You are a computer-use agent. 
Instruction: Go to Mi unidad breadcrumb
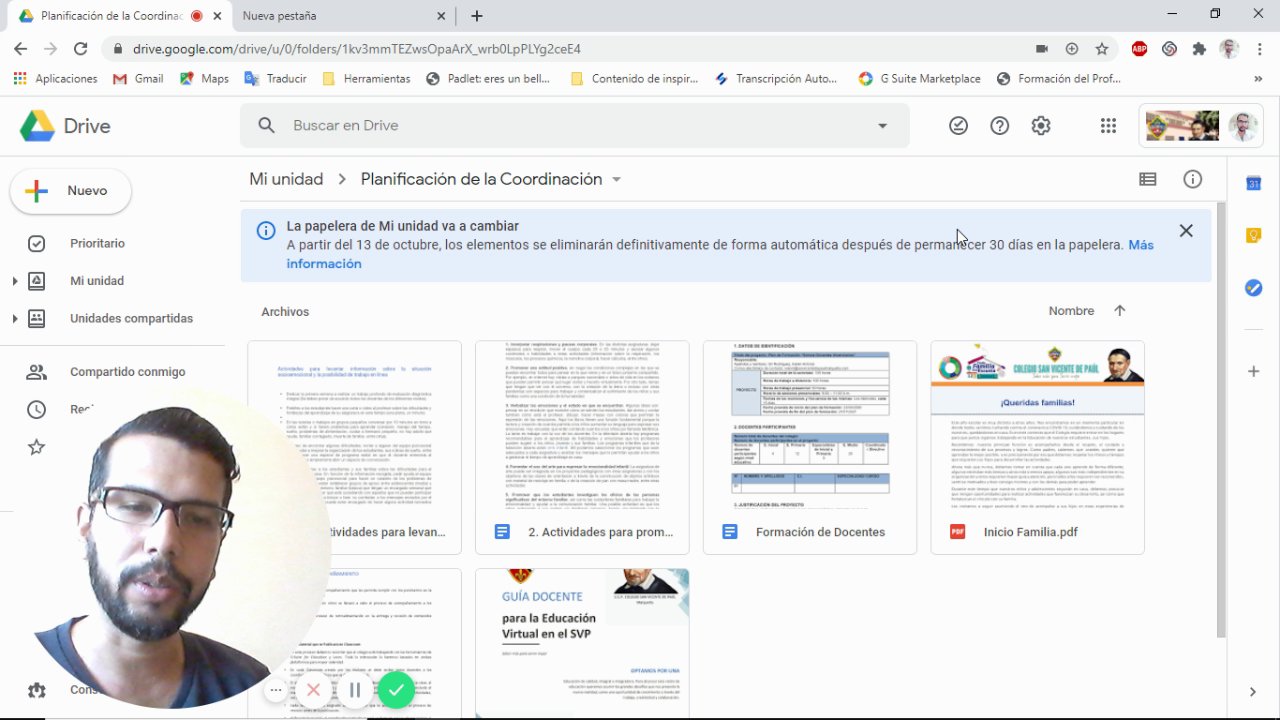[x=286, y=179]
